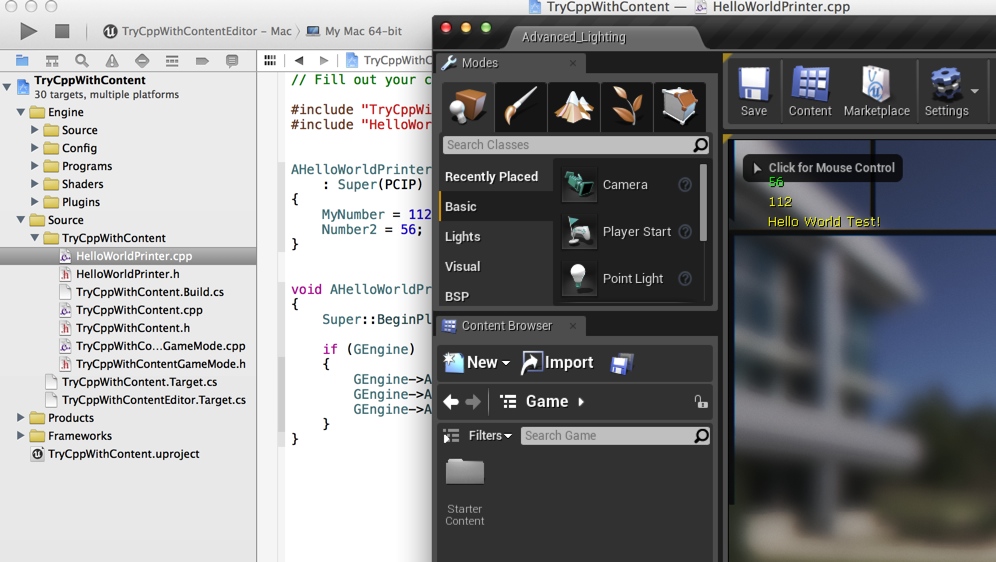Show help for Camera actor

click(685, 185)
